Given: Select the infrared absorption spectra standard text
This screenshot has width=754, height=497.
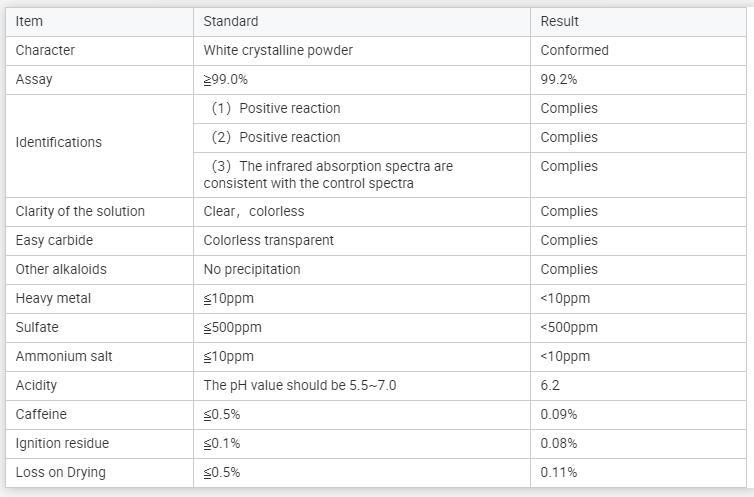Looking at the screenshot, I should (328, 175).
